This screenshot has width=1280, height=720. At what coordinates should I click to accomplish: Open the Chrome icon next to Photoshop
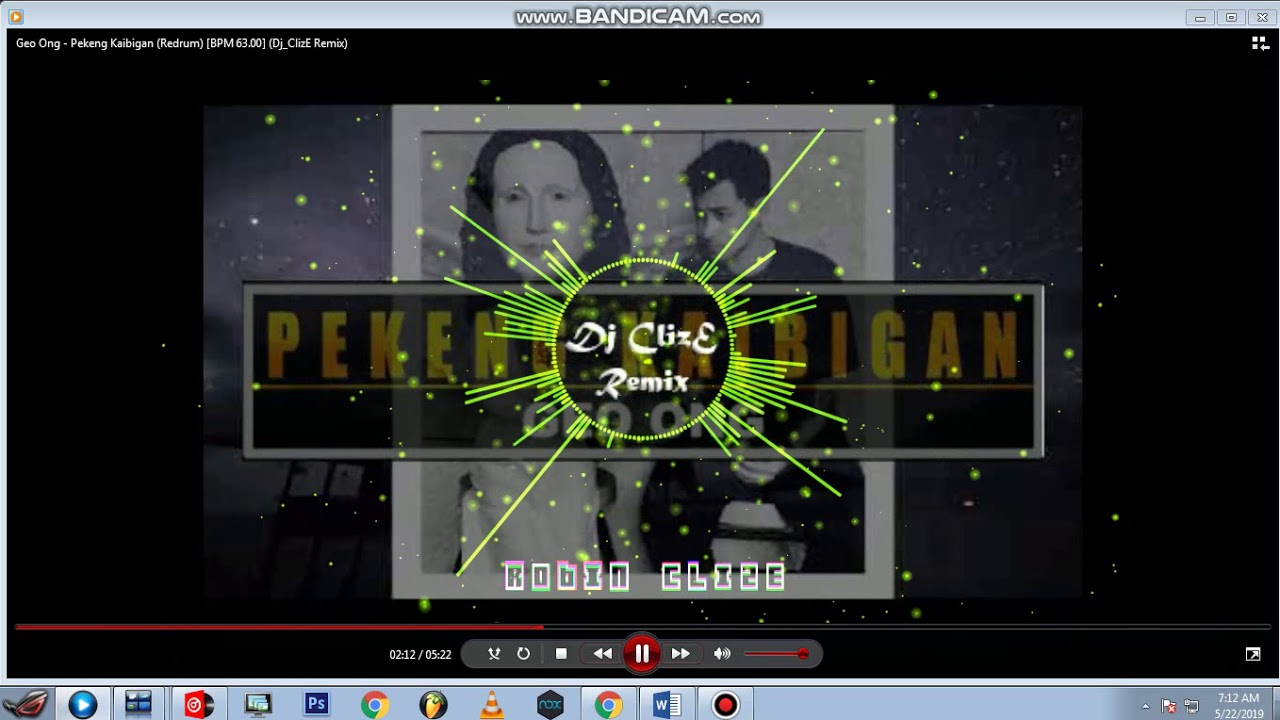(375, 705)
